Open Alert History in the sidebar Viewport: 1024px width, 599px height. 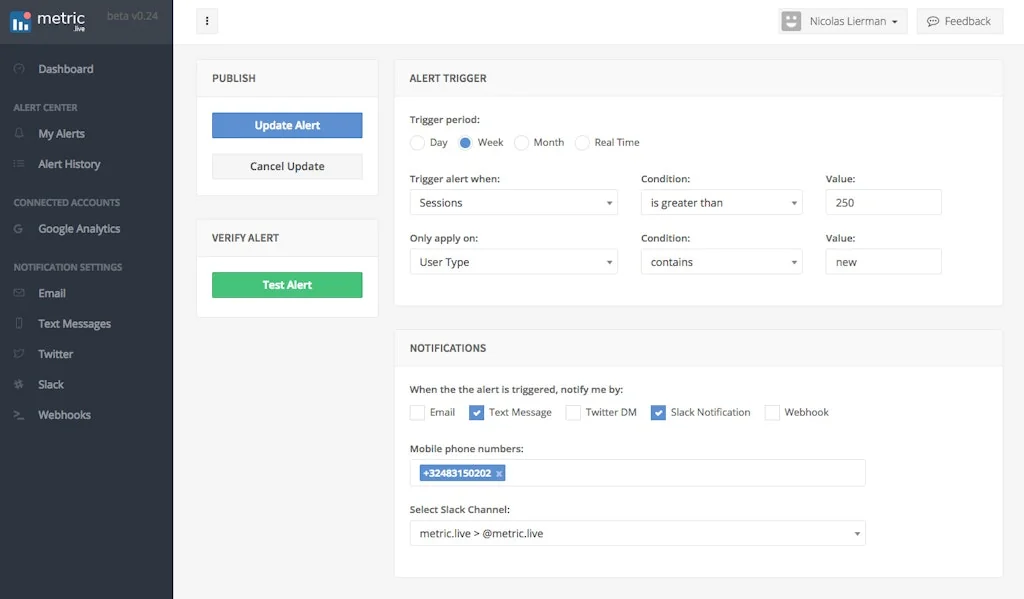pyautogui.click(x=69, y=164)
